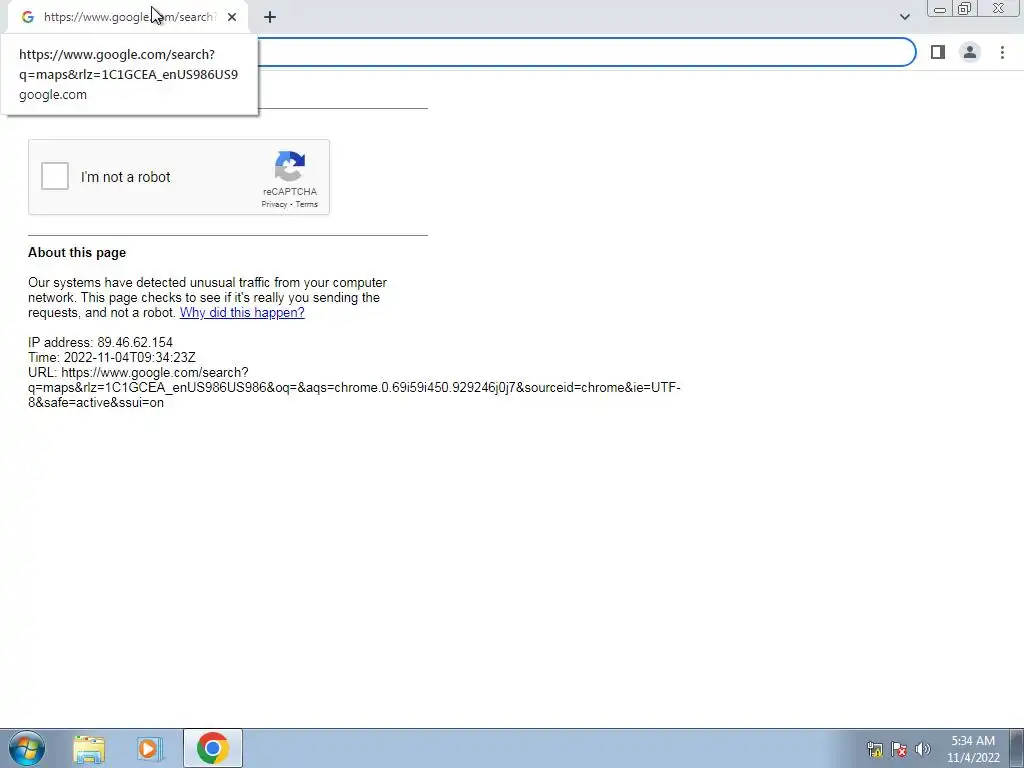Close the Google search tab
The image size is (1024, 768).
[232, 17]
